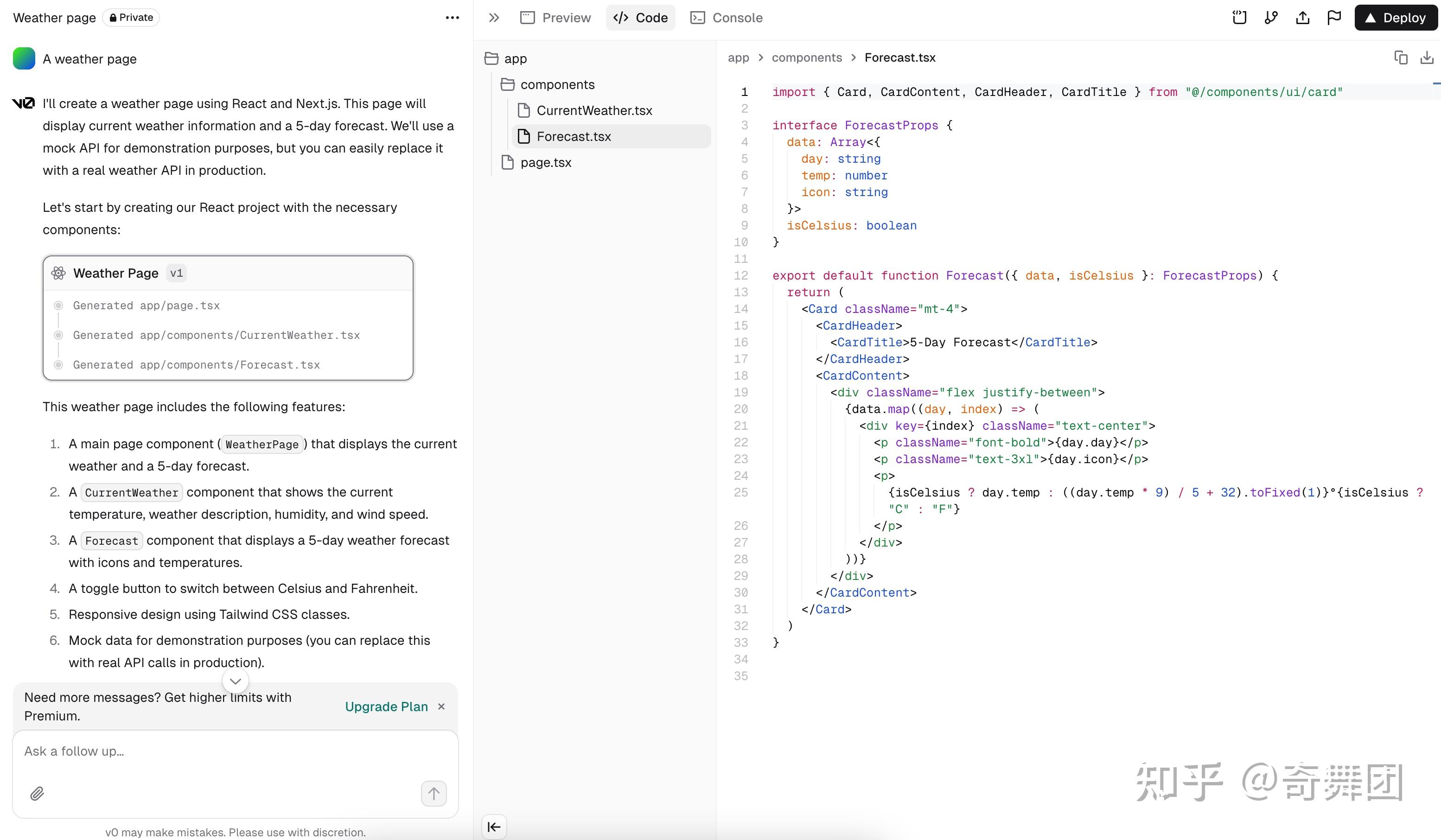The width and height of the screenshot is (1441, 840).
Task: Click the flag report icon
Action: click(1333, 18)
